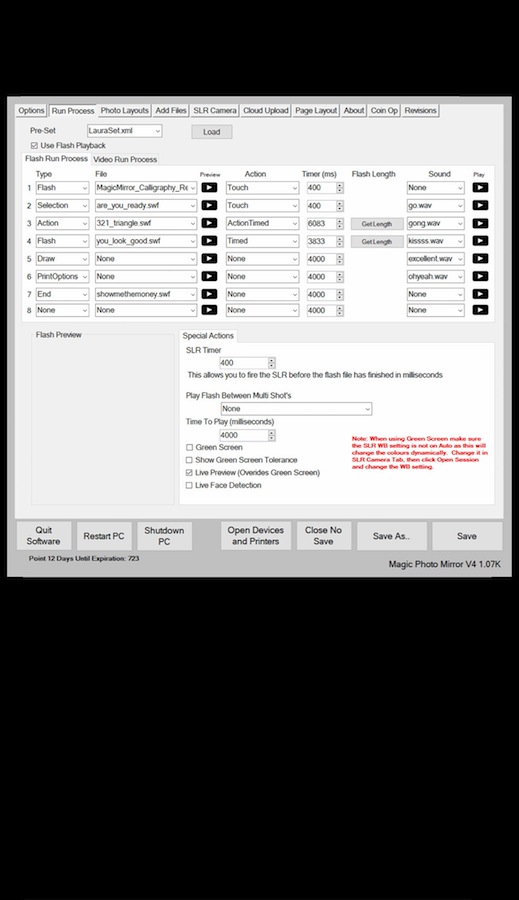
Task: Open the Coin Op tab
Action: pos(384,111)
